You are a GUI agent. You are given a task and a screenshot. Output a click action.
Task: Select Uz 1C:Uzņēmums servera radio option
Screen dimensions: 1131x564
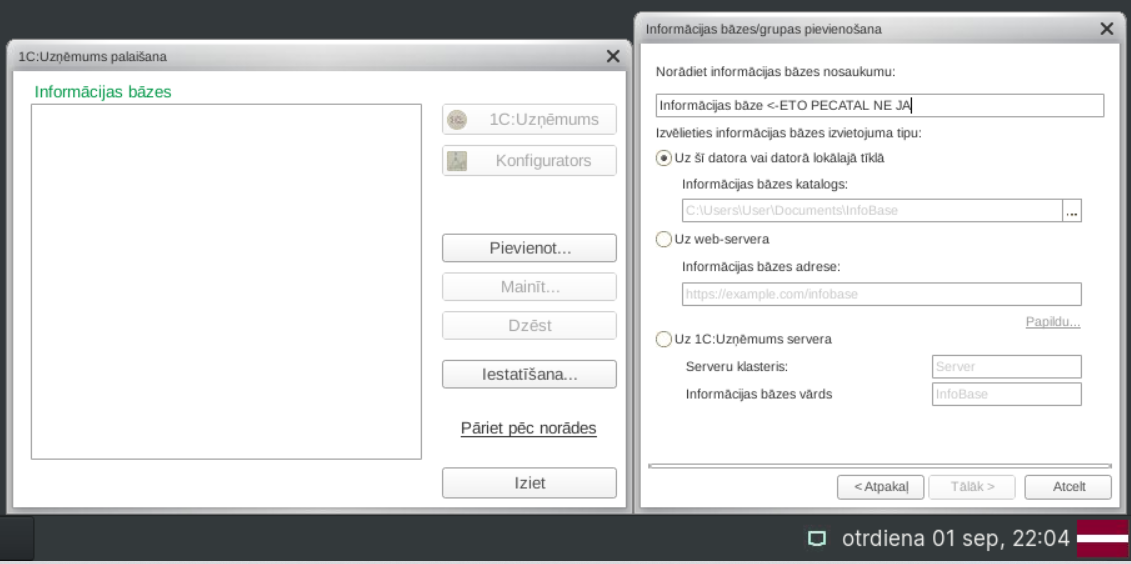(664, 338)
